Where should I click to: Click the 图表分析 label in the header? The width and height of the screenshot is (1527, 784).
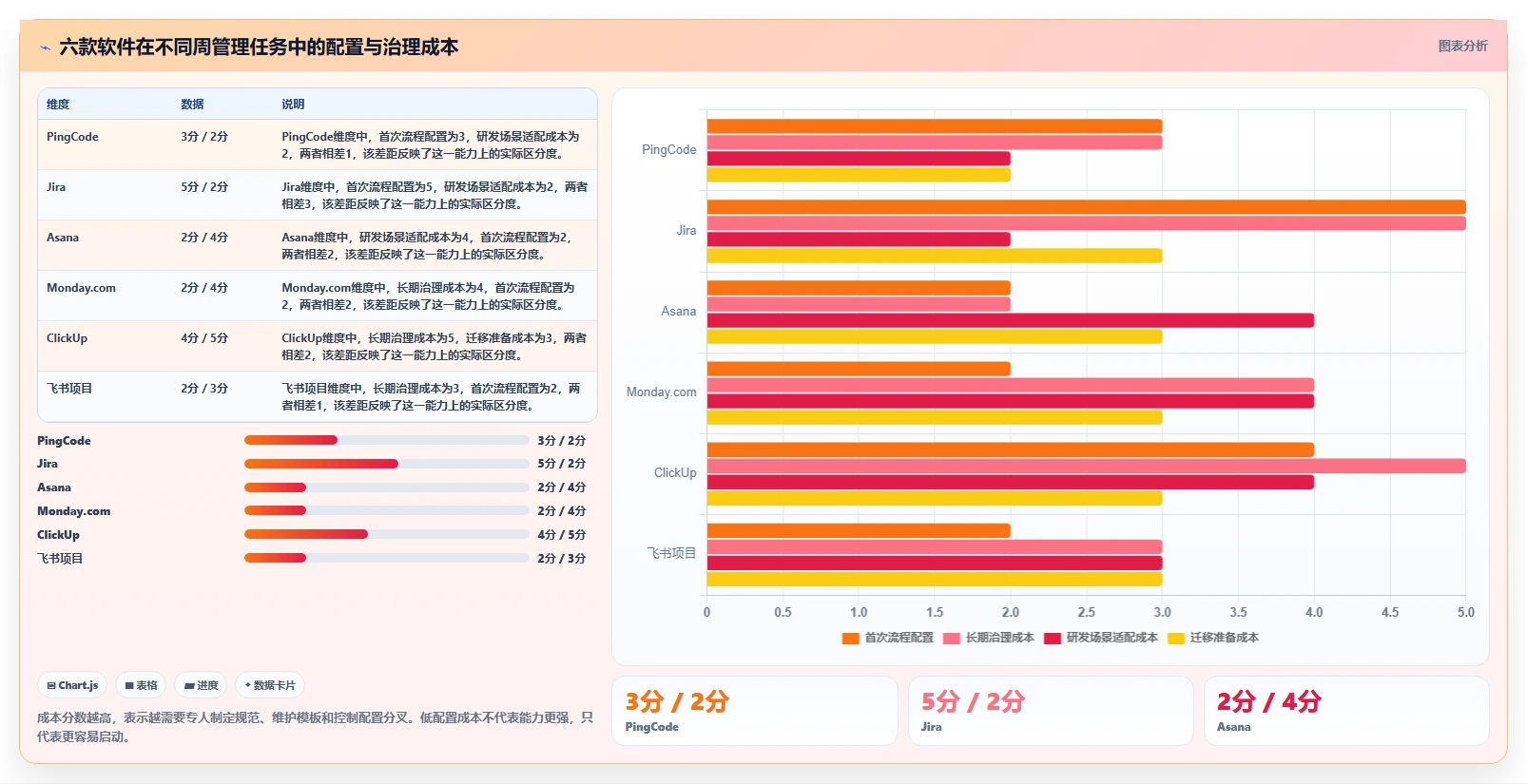[x=1462, y=46]
